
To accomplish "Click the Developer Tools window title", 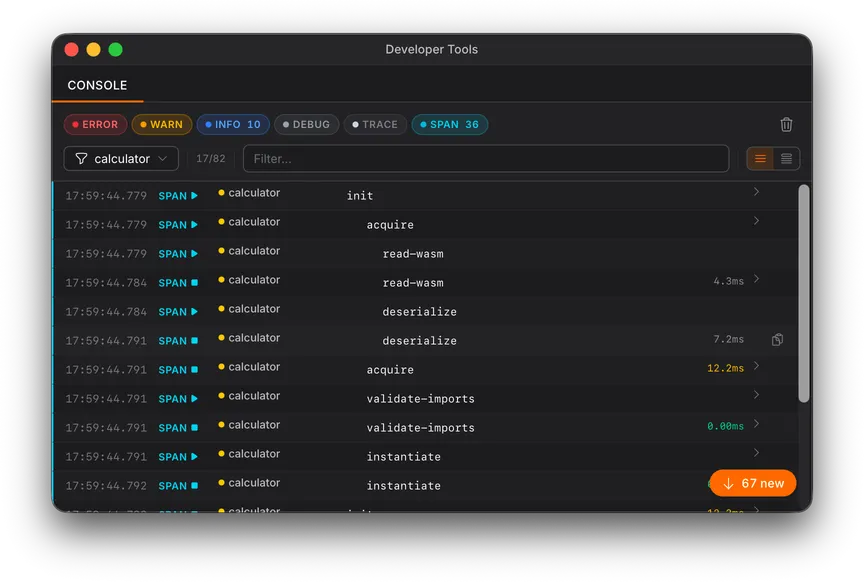I will (x=431, y=50).
